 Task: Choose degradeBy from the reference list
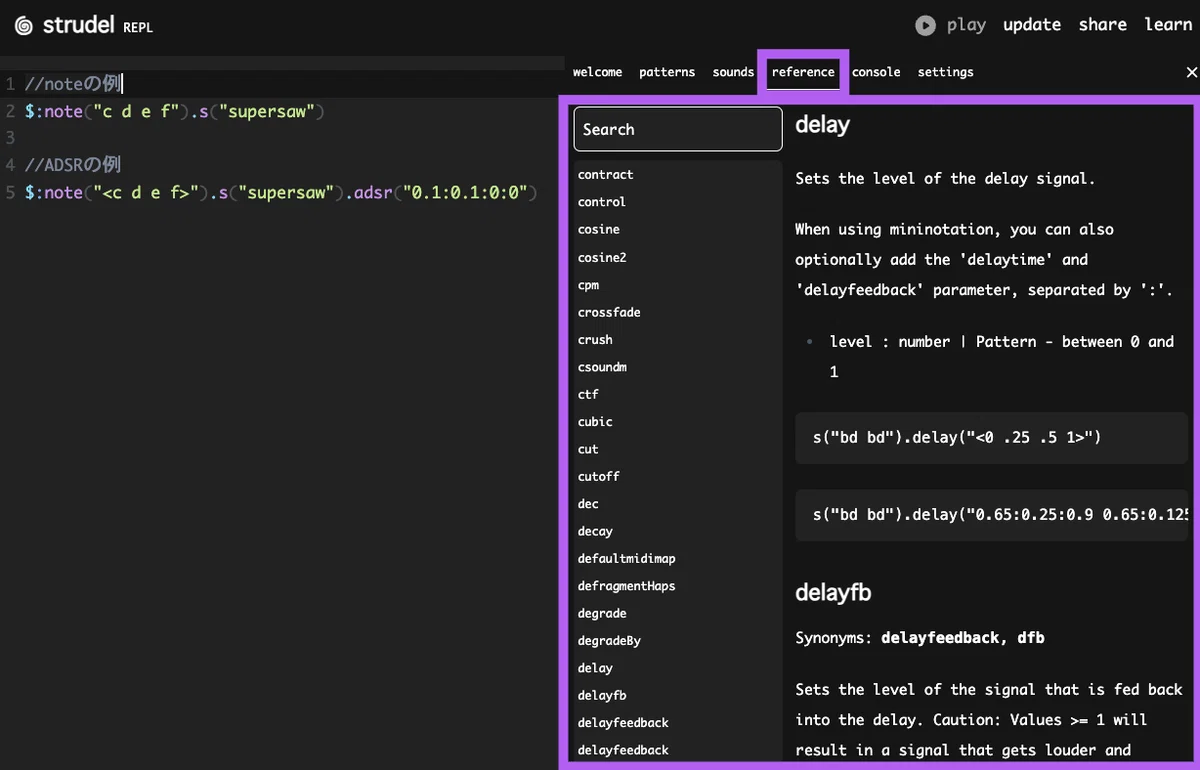click(x=609, y=640)
